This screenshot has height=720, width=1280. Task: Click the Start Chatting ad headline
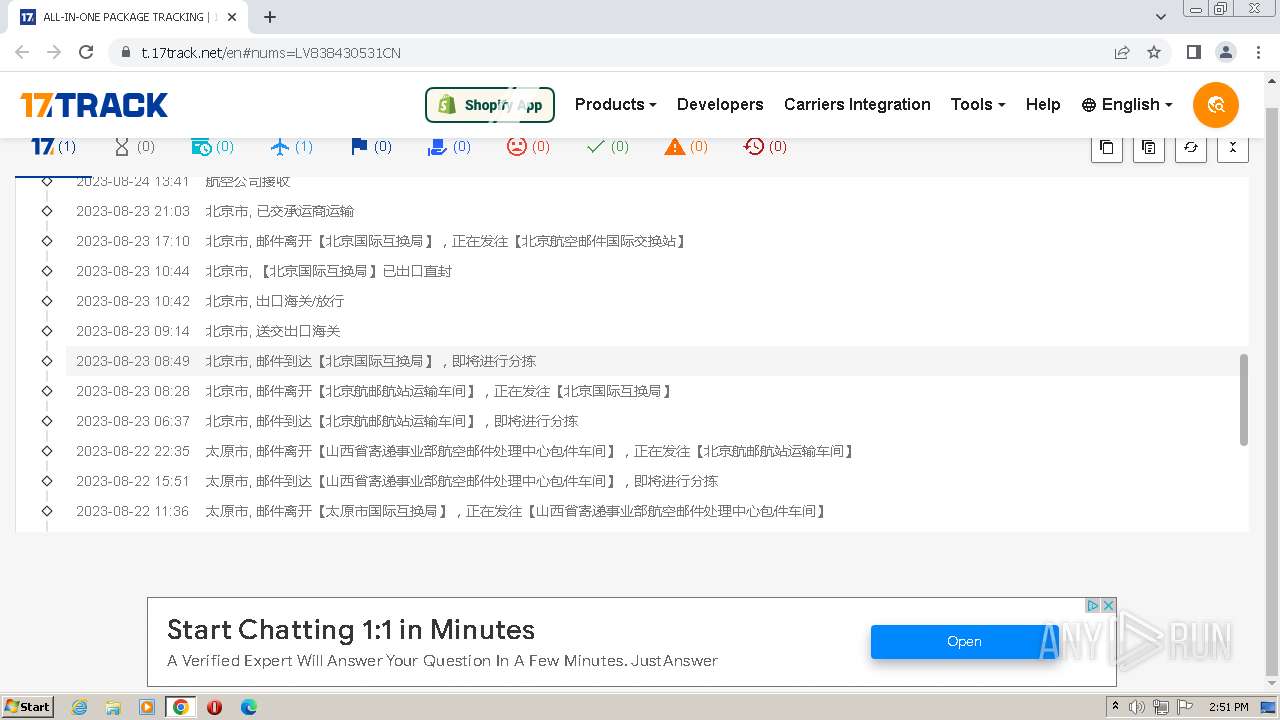pos(351,630)
